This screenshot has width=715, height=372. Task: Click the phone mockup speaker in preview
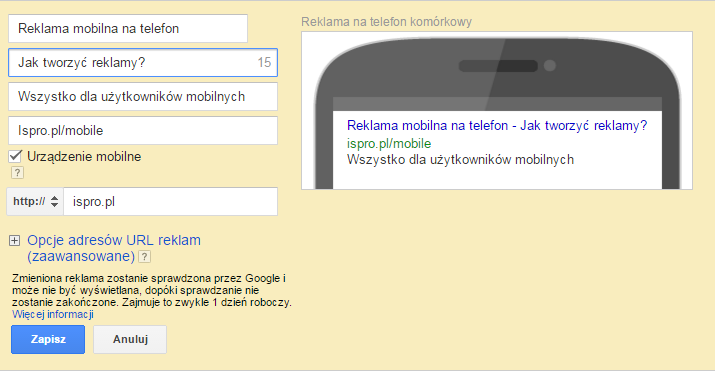click(x=498, y=66)
